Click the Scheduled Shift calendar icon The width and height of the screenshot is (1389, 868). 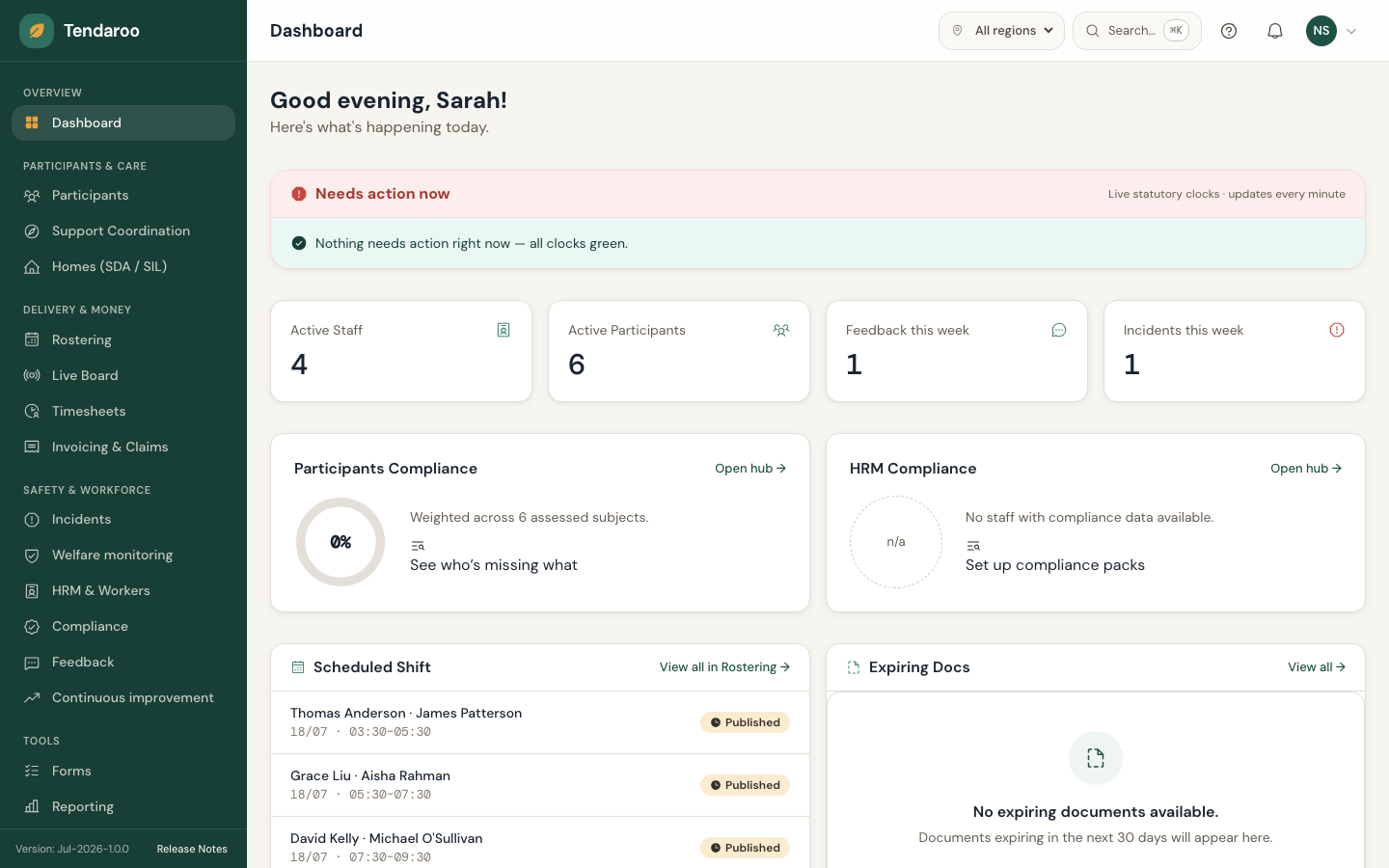298,667
